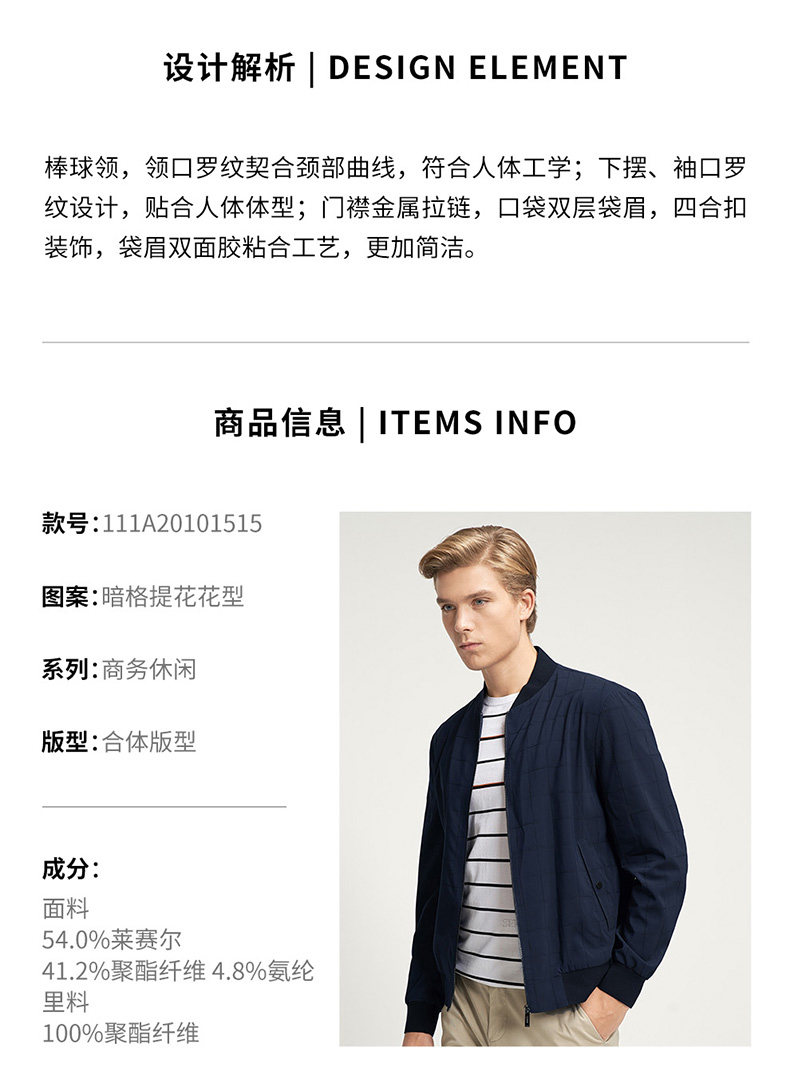
Task: Click the pattern value 暗格提花花型
Action: [173, 596]
